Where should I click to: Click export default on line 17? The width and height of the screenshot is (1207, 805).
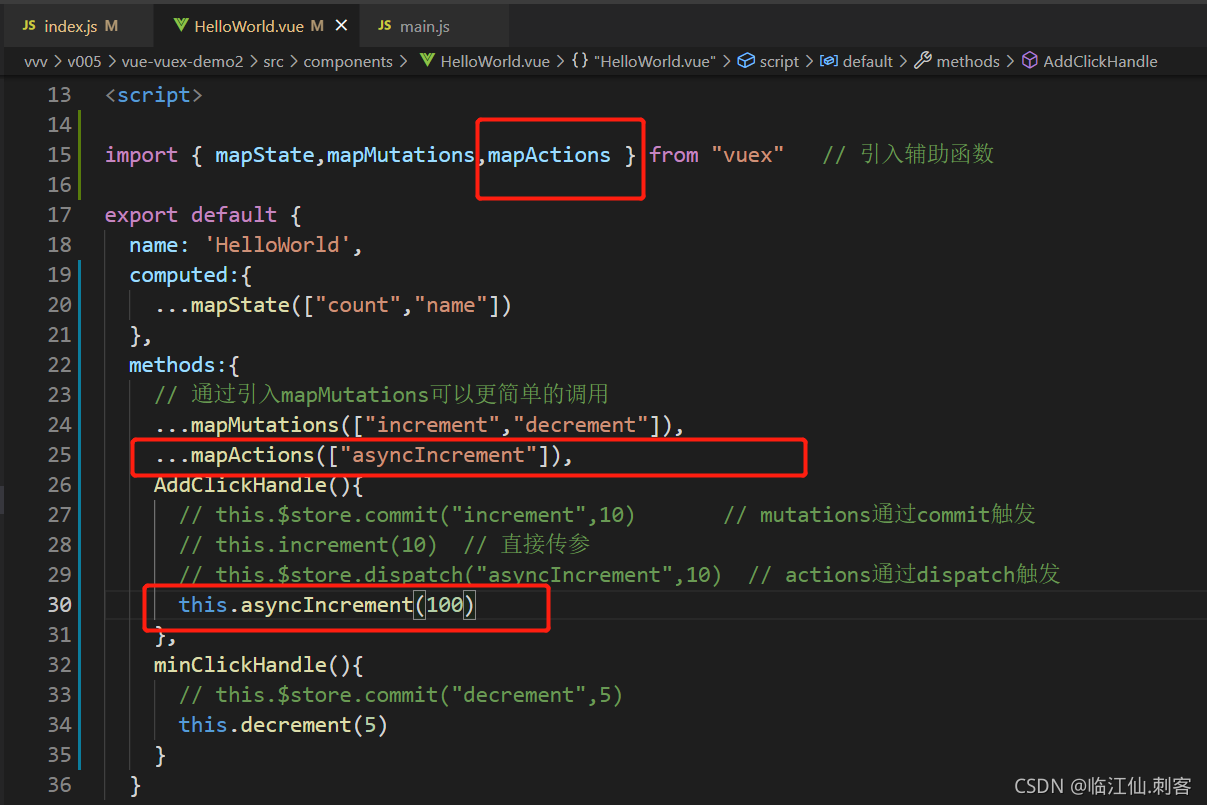tap(191, 215)
